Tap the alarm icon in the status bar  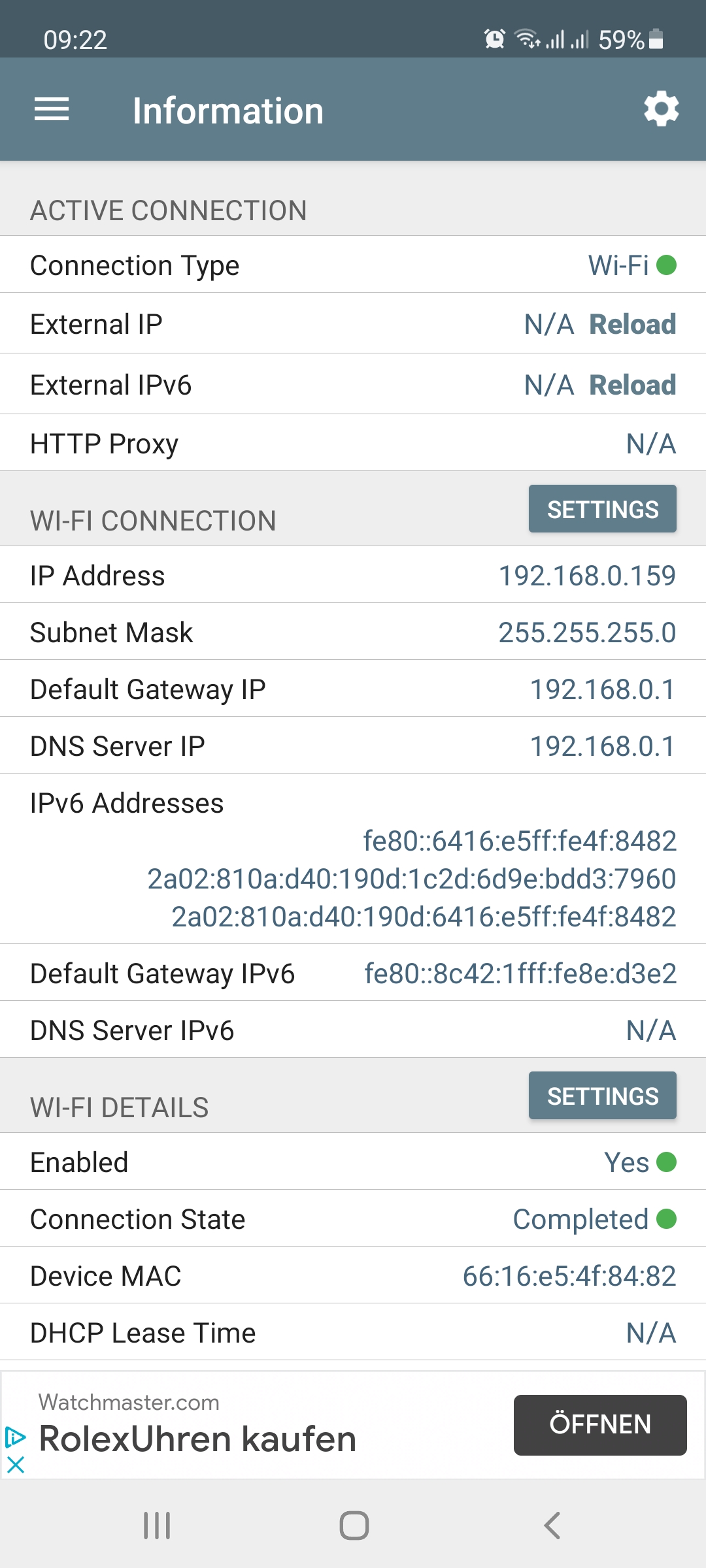(494, 39)
